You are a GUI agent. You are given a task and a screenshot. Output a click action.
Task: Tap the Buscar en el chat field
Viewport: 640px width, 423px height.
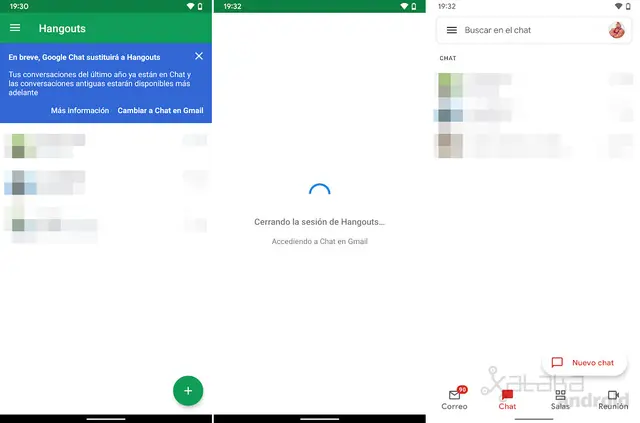pyautogui.click(x=534, y=30)
